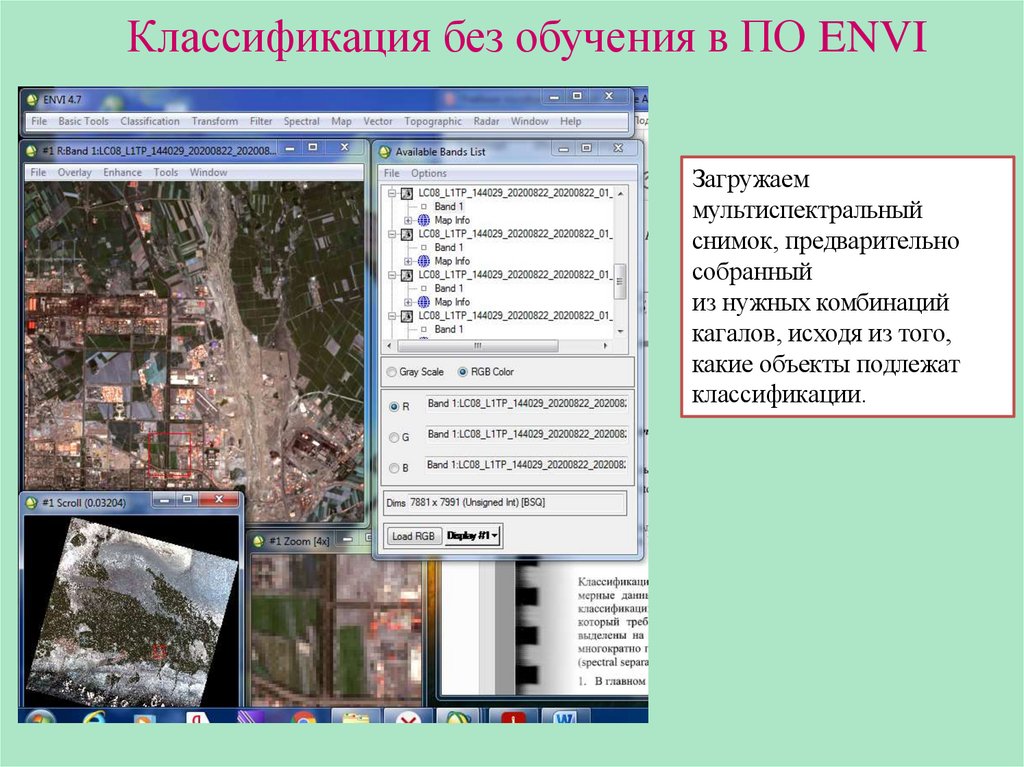Collapse the second LC08 file node
Screen dimensions: 1024x767
392,234
